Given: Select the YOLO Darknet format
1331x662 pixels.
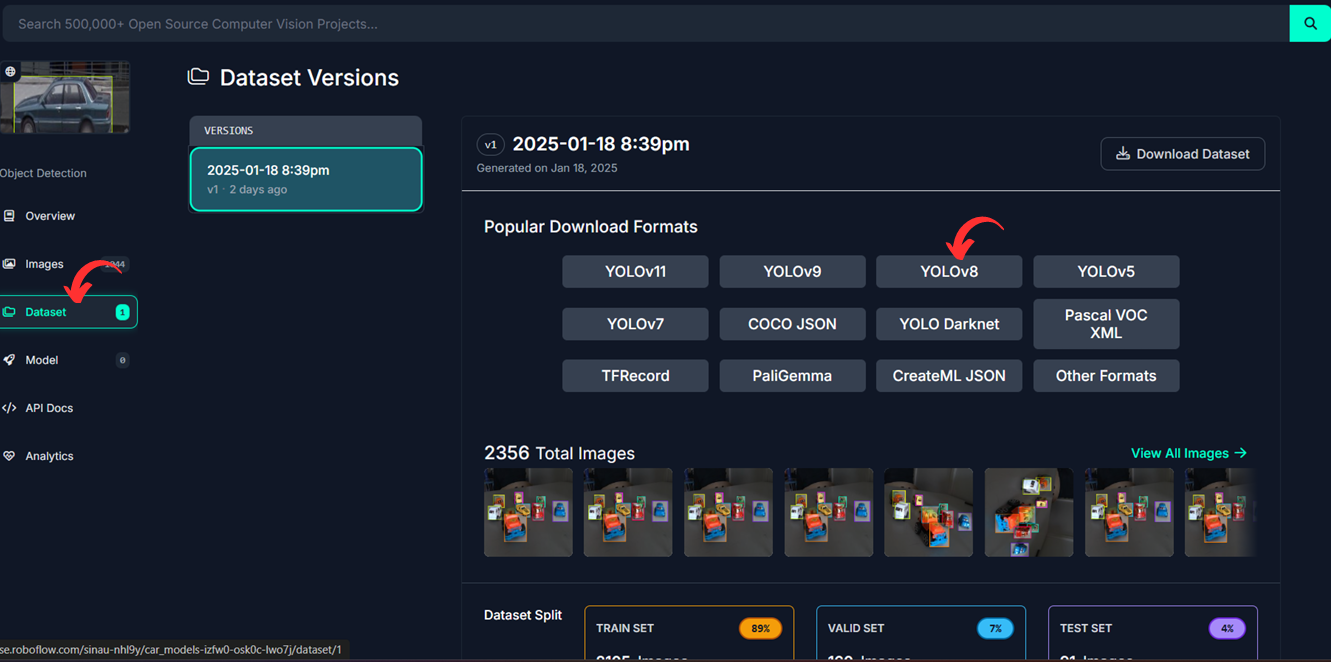Looking at the screenshot, I should pos(949,324).
